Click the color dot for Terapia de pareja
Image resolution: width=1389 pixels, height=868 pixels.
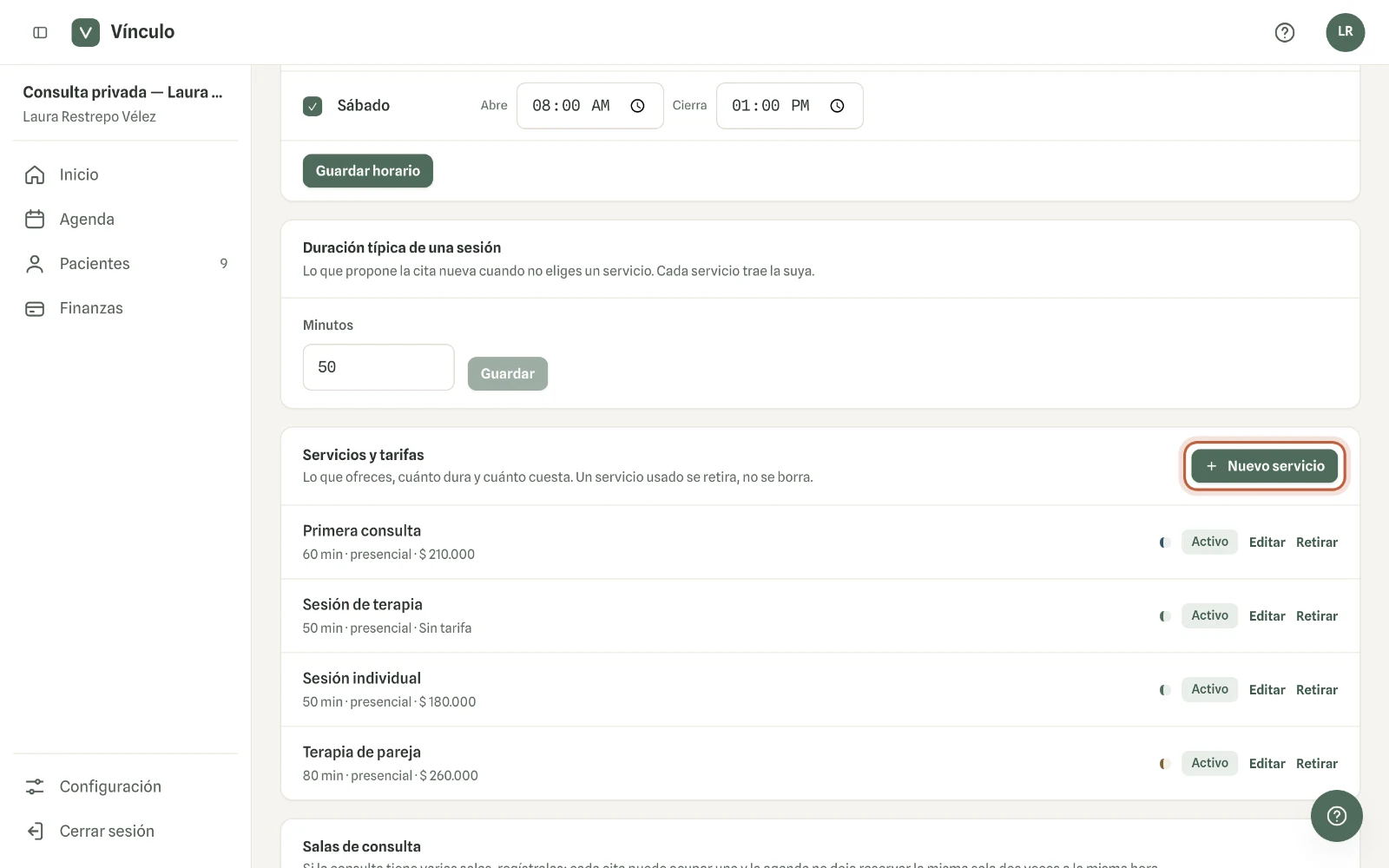click(x=1165, y=764)
